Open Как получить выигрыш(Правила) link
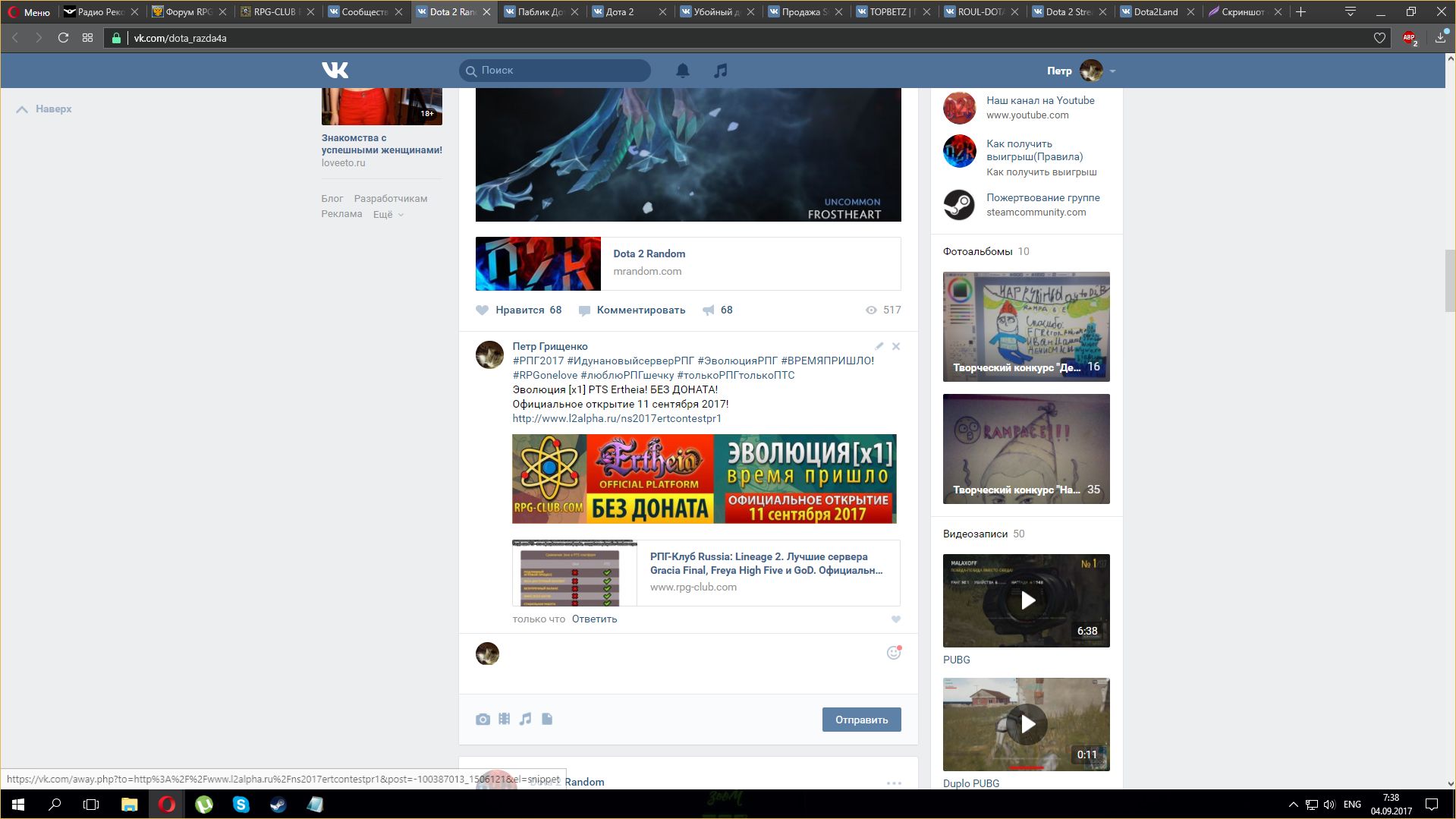The width and height of the screenshot is (1456, 819). click(1034, 150)
